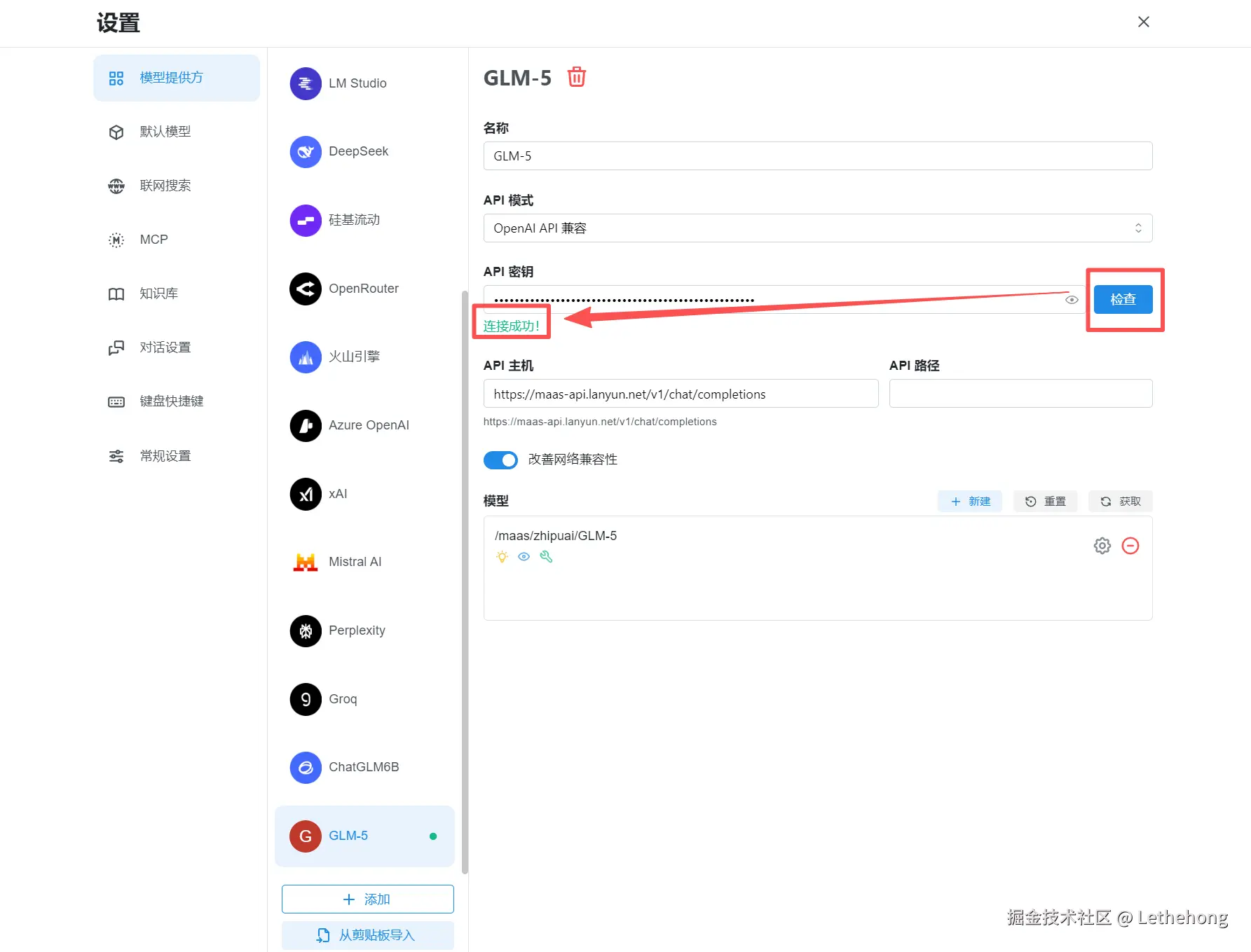Click the Perplexity logo icon
1251x952 pixels.
coord(306,630)
